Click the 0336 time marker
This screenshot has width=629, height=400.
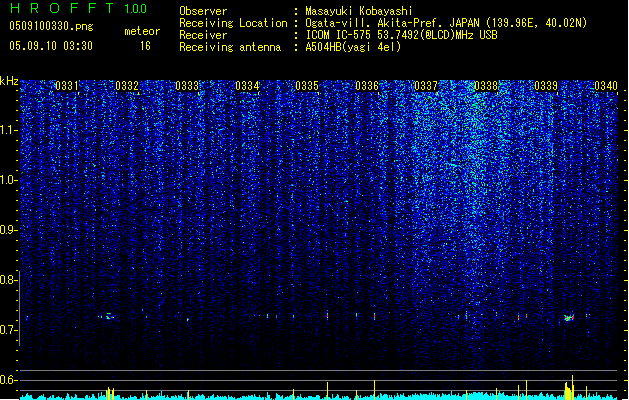(x=367, y=86)
